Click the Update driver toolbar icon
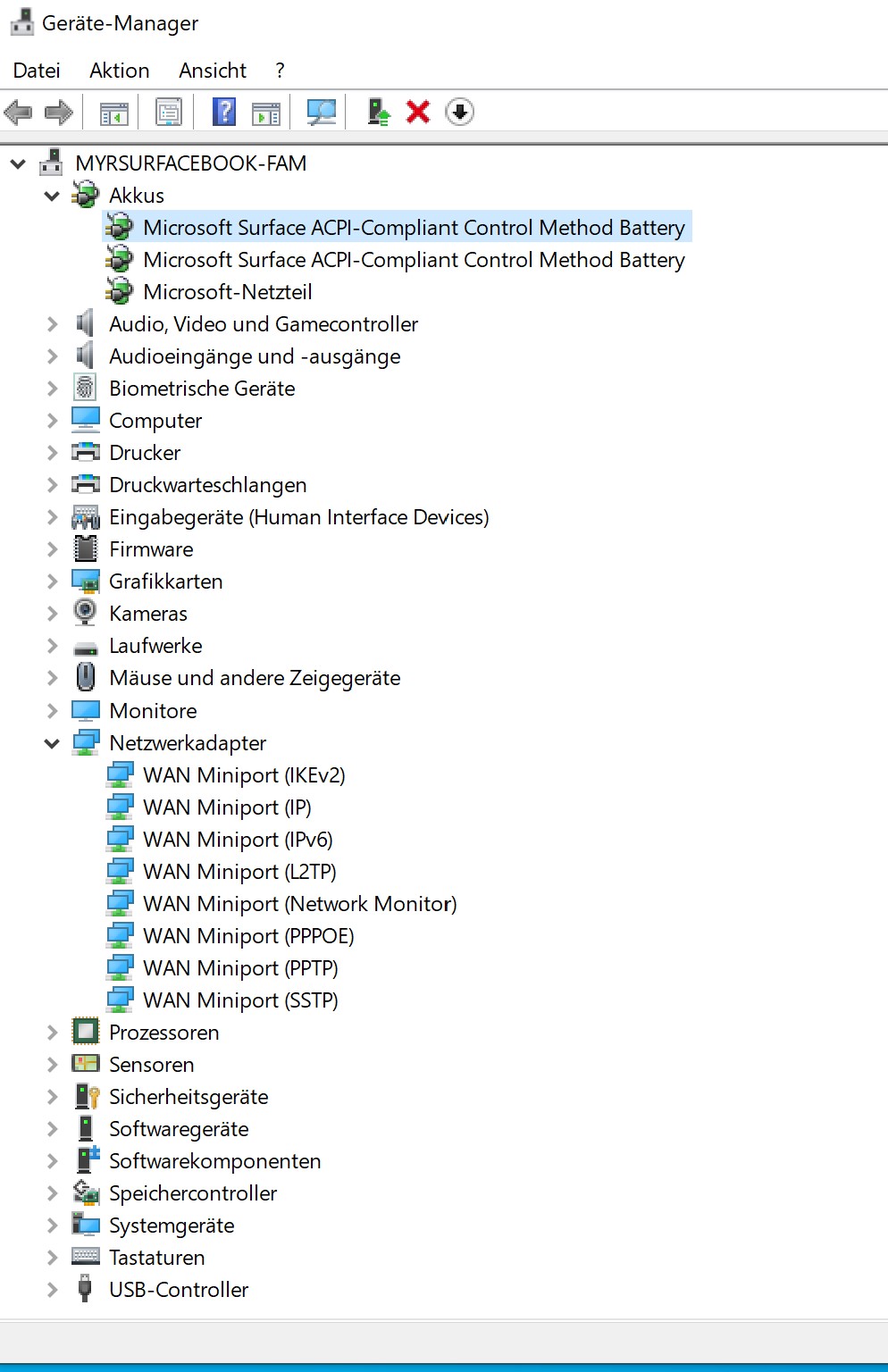The image size is (888, 1372). coord(379,112)
